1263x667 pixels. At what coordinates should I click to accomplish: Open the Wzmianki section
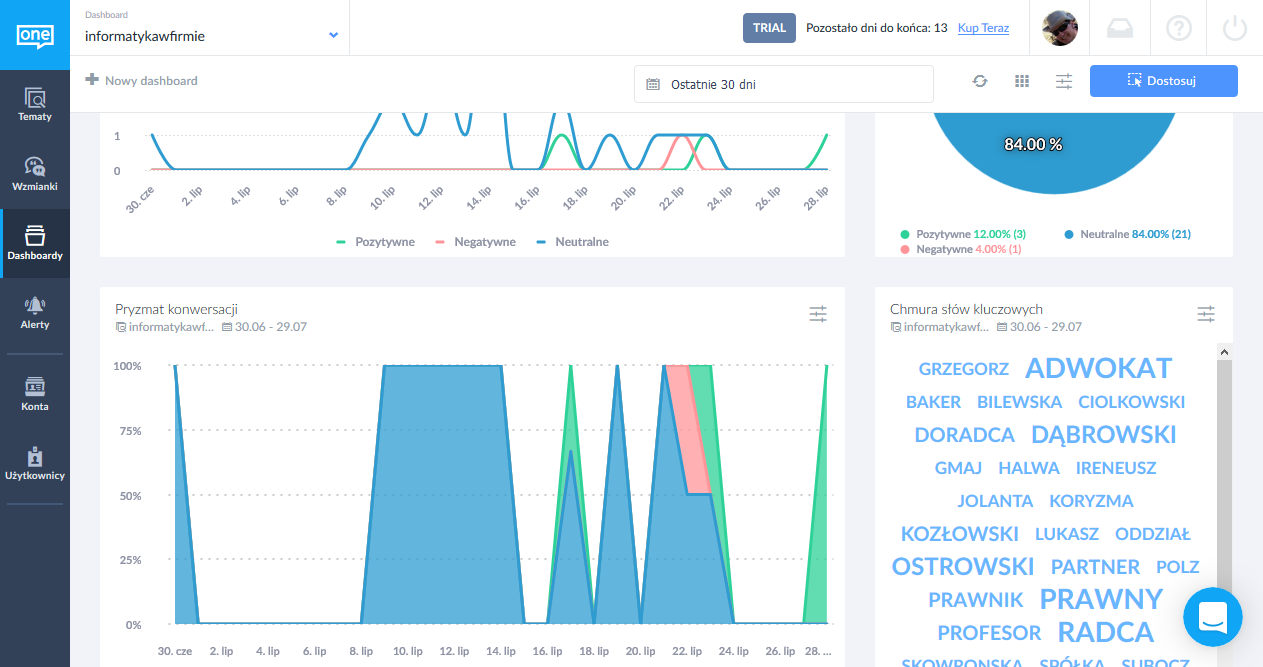[x=35, y=174]
